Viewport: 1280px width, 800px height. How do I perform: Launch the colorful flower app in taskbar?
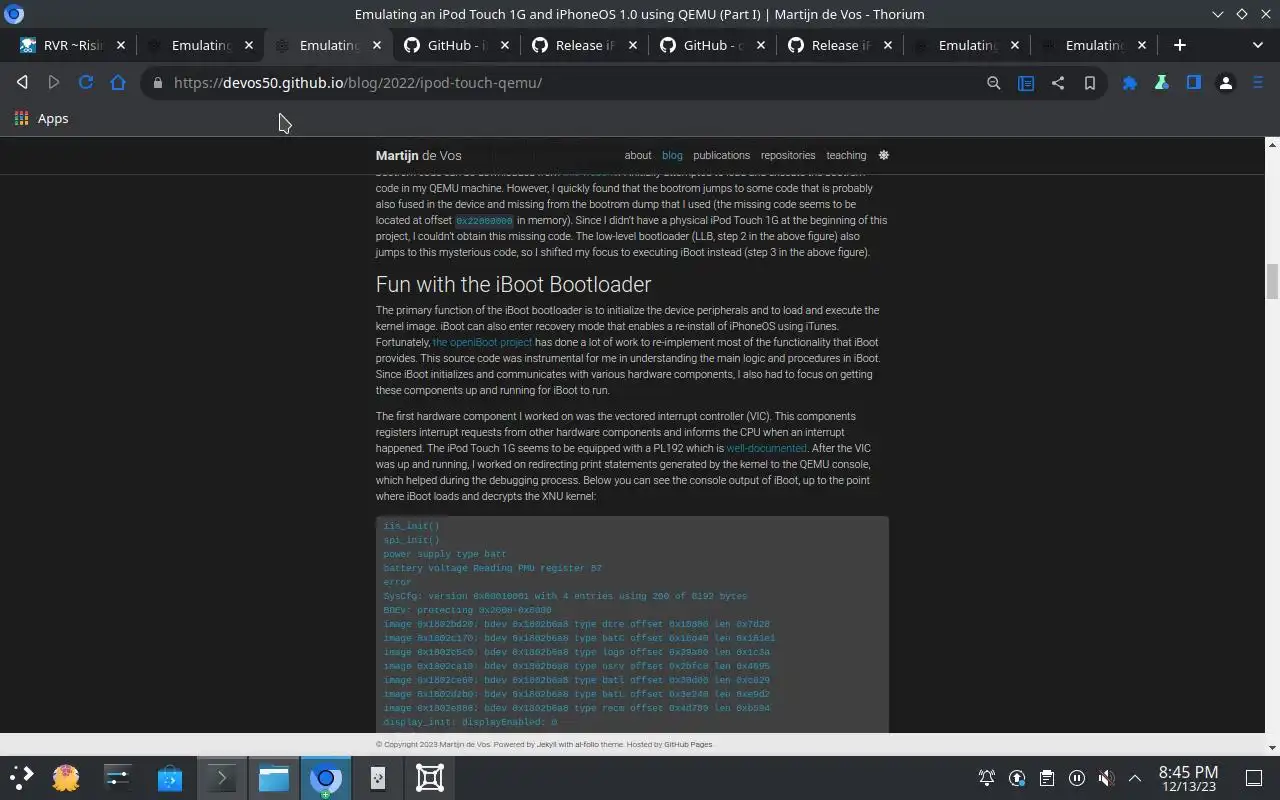pos(66,777)
